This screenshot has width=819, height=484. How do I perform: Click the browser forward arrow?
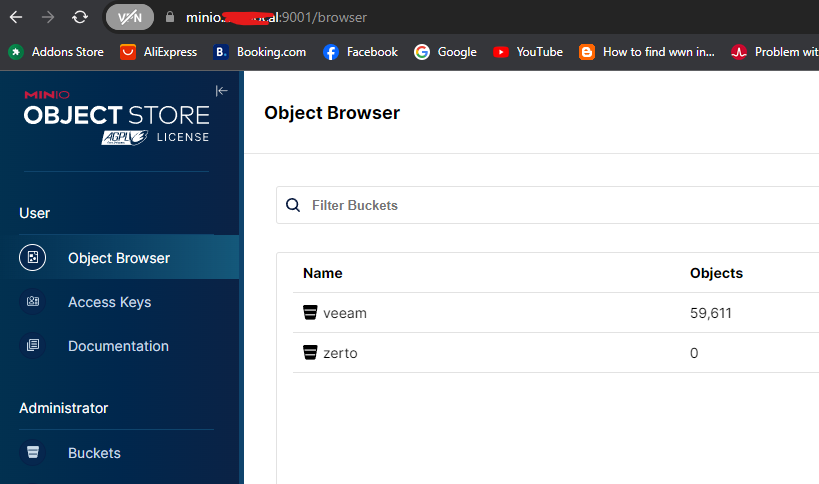pos(48,17)
